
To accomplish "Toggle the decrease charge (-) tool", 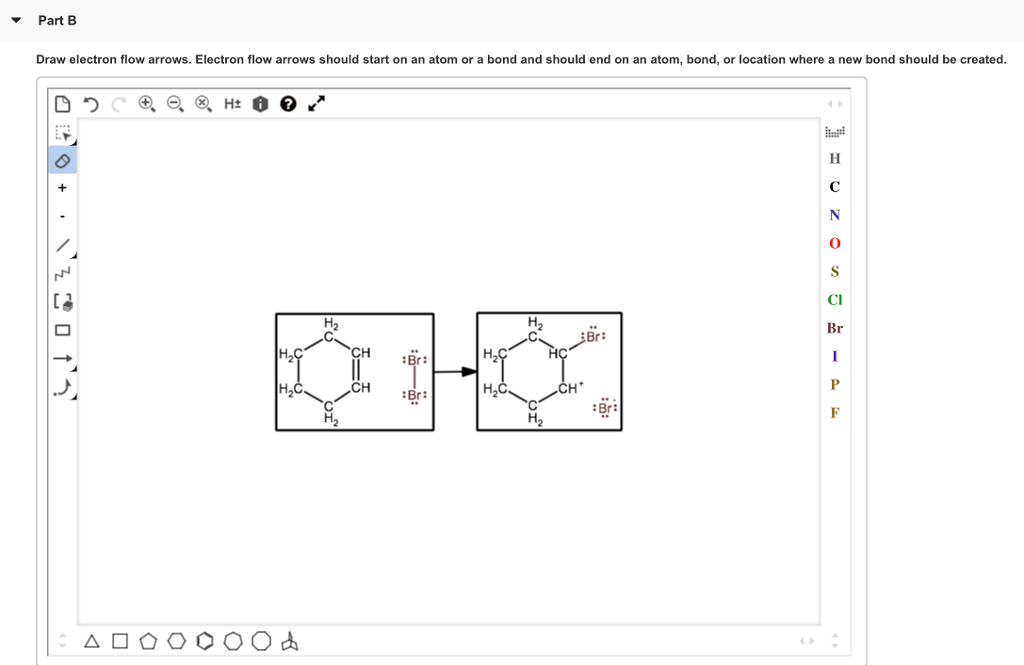I will point(62,214).
